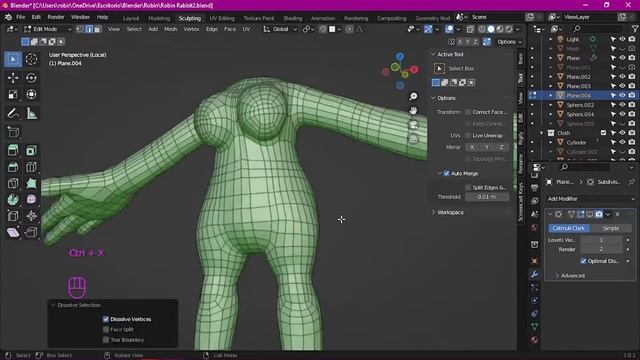
Task: Open the Edit Mode dropdown
Action: coord(47,29)
